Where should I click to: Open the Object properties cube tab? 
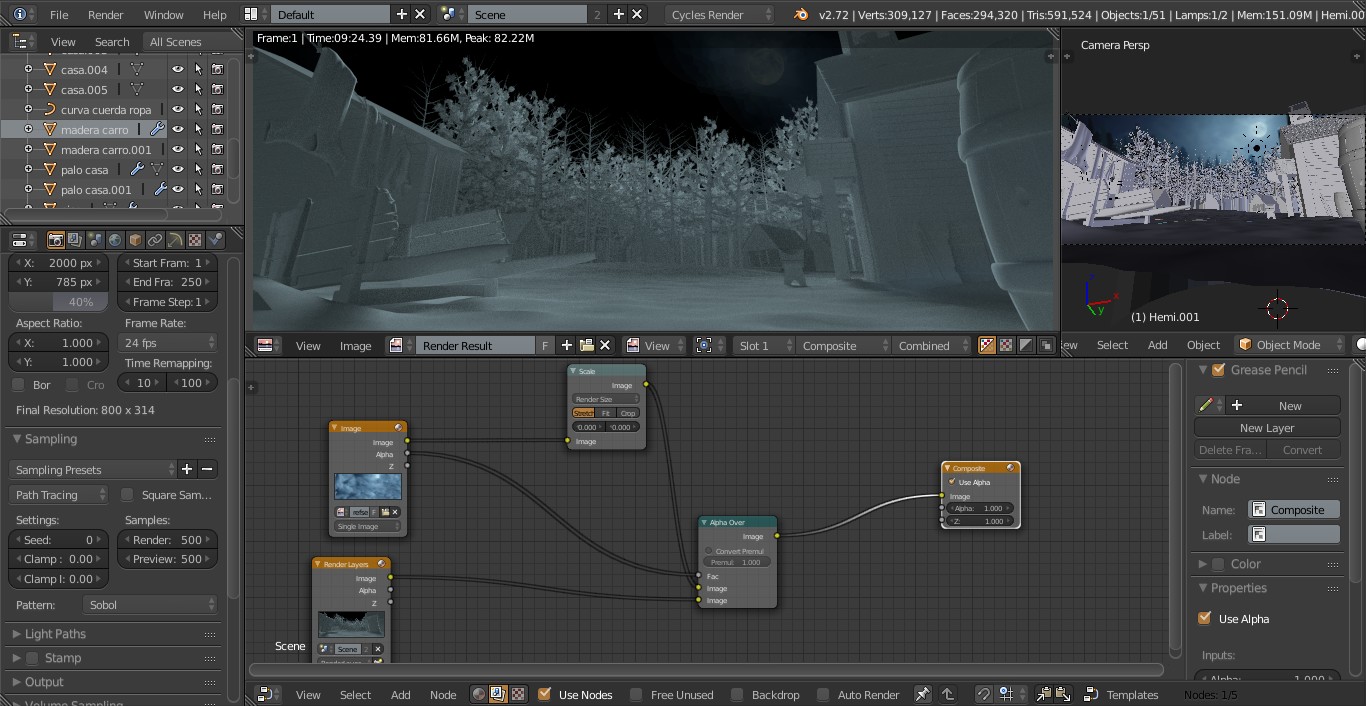[x=135, y=240]
